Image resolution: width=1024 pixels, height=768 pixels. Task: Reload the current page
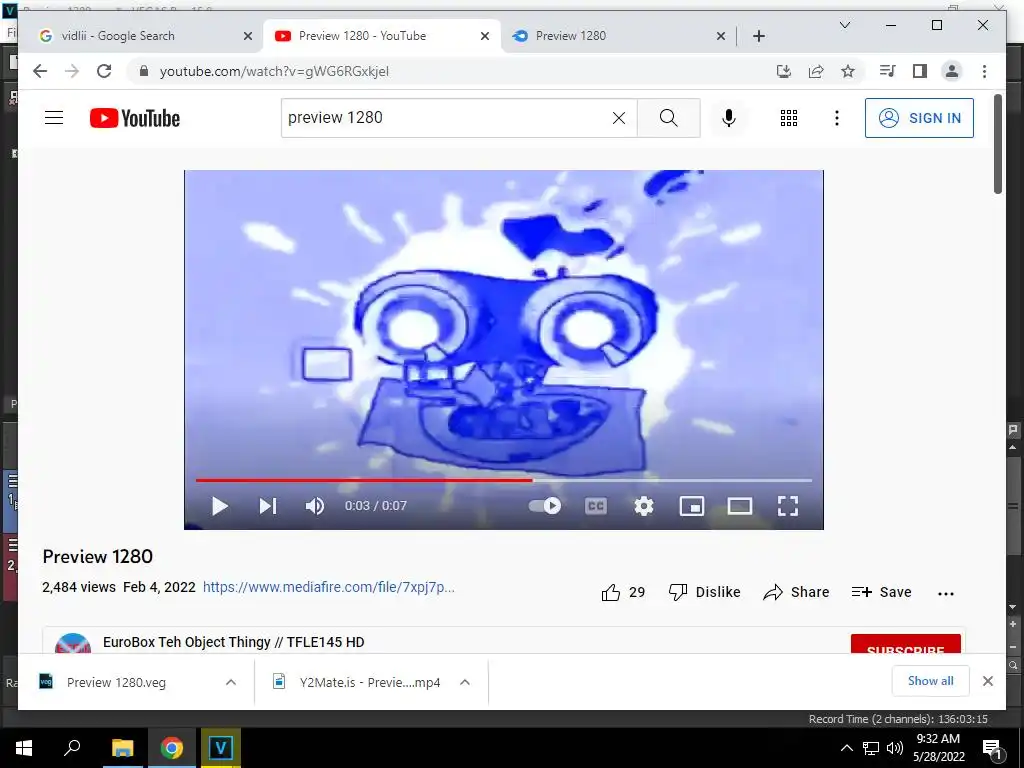(104, 71)
